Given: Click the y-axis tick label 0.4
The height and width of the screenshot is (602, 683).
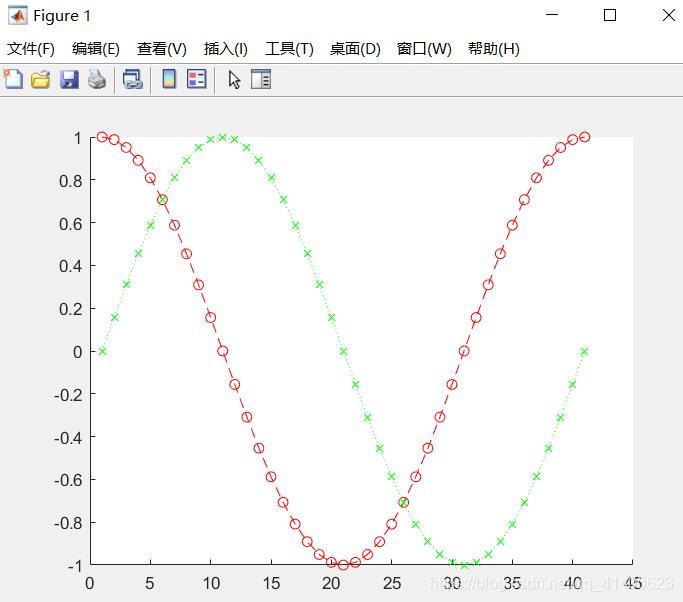Looking at the screenshot, I should click(x=71, y=266).
